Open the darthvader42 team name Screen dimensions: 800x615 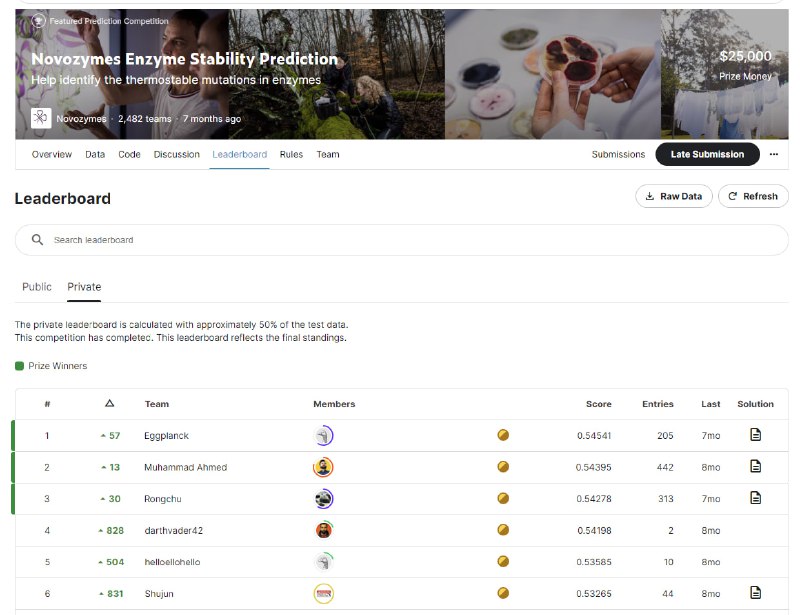coord(173,531)
